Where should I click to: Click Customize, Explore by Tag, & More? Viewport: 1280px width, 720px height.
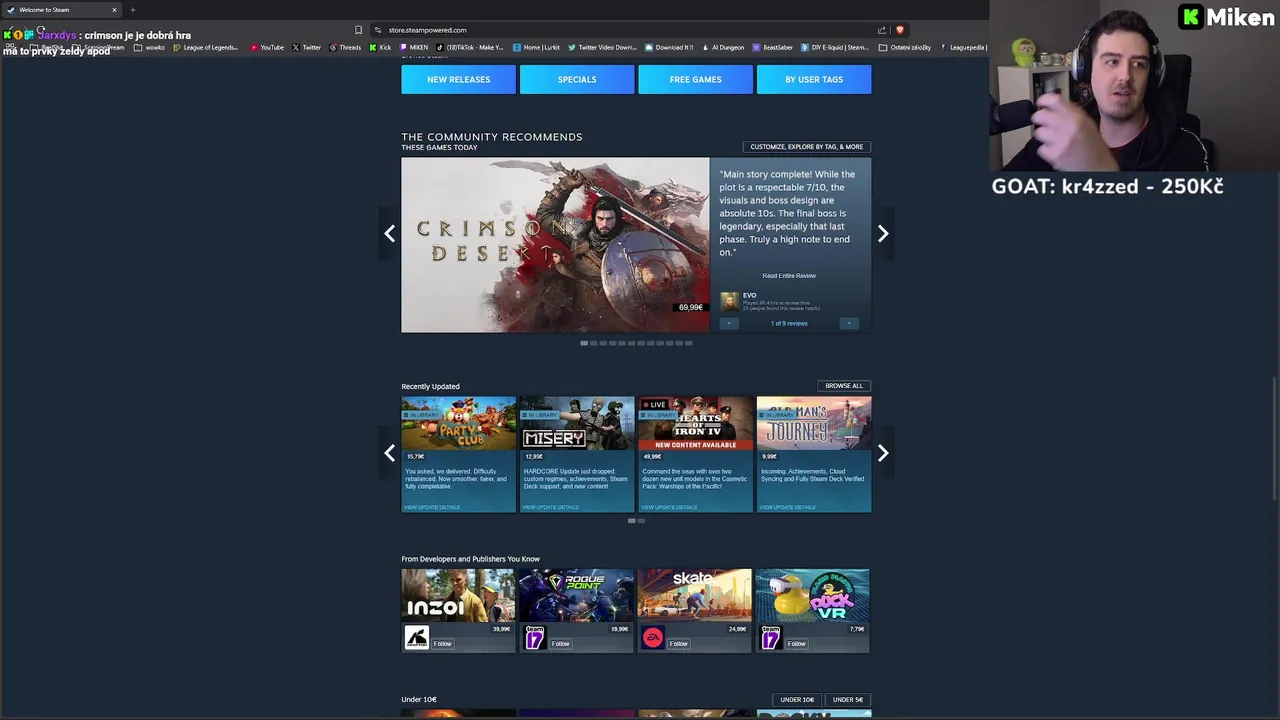[x=806, y=147]
